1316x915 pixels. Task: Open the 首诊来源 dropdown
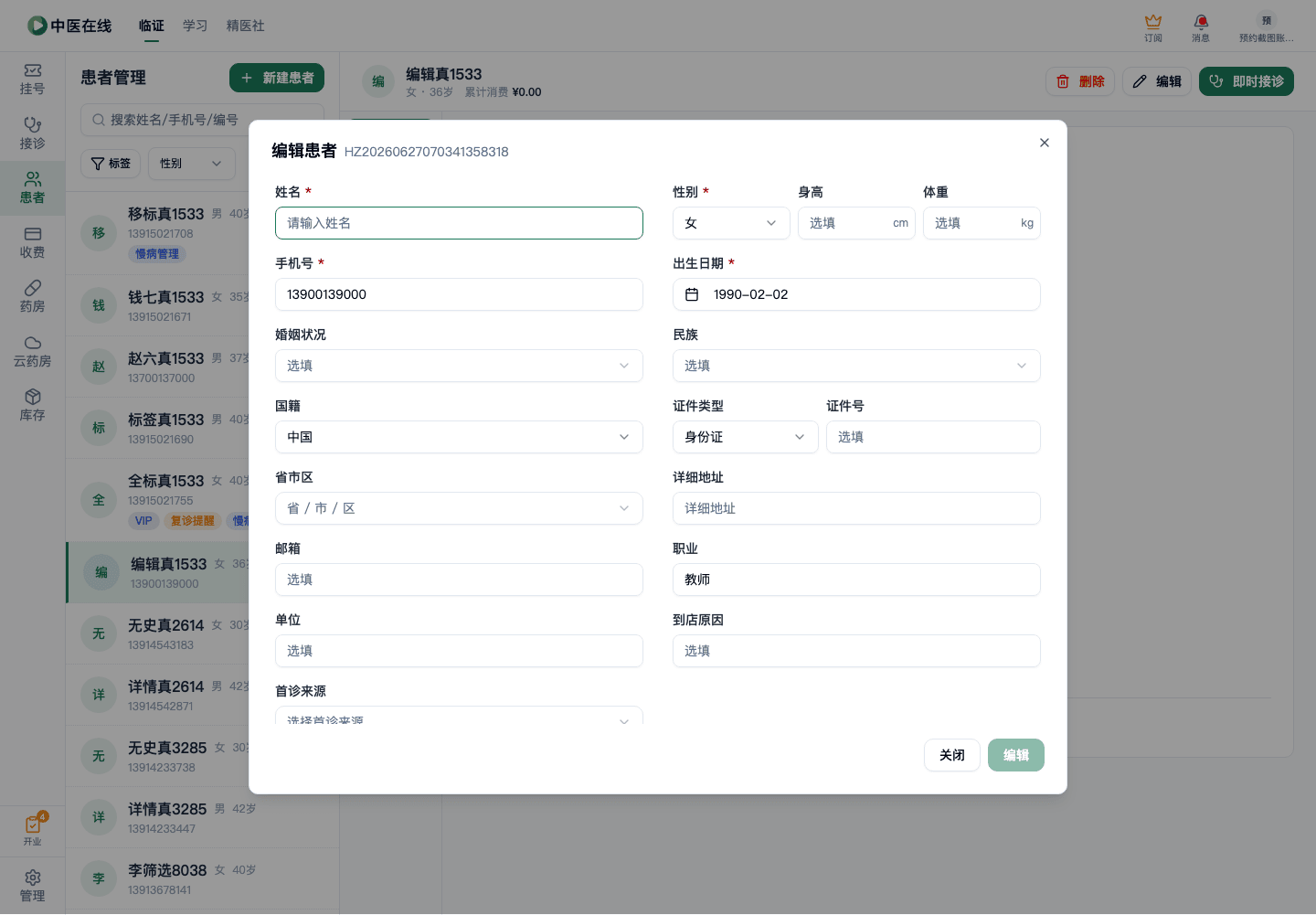pyautogui.click(x=459, y=716)
